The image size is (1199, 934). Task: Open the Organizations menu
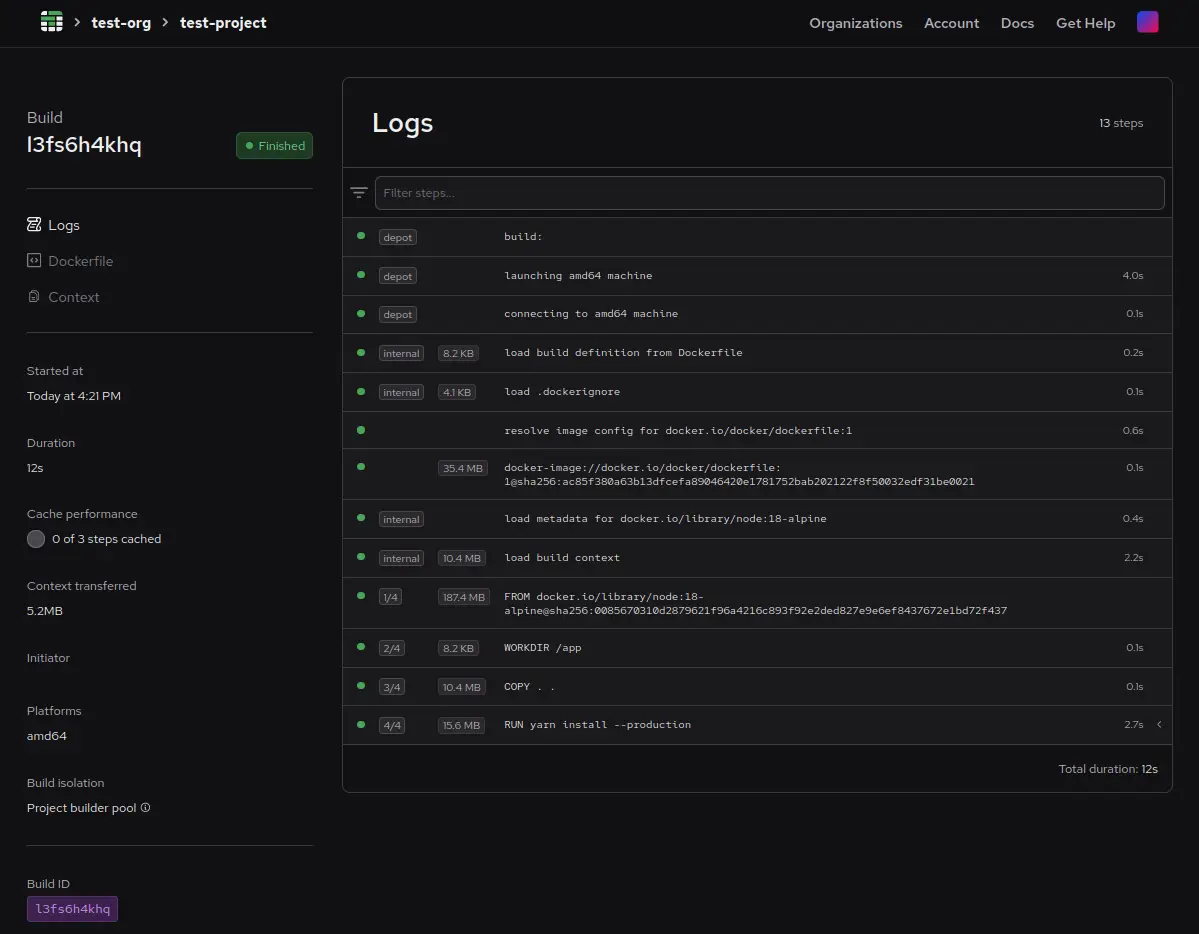856,23
